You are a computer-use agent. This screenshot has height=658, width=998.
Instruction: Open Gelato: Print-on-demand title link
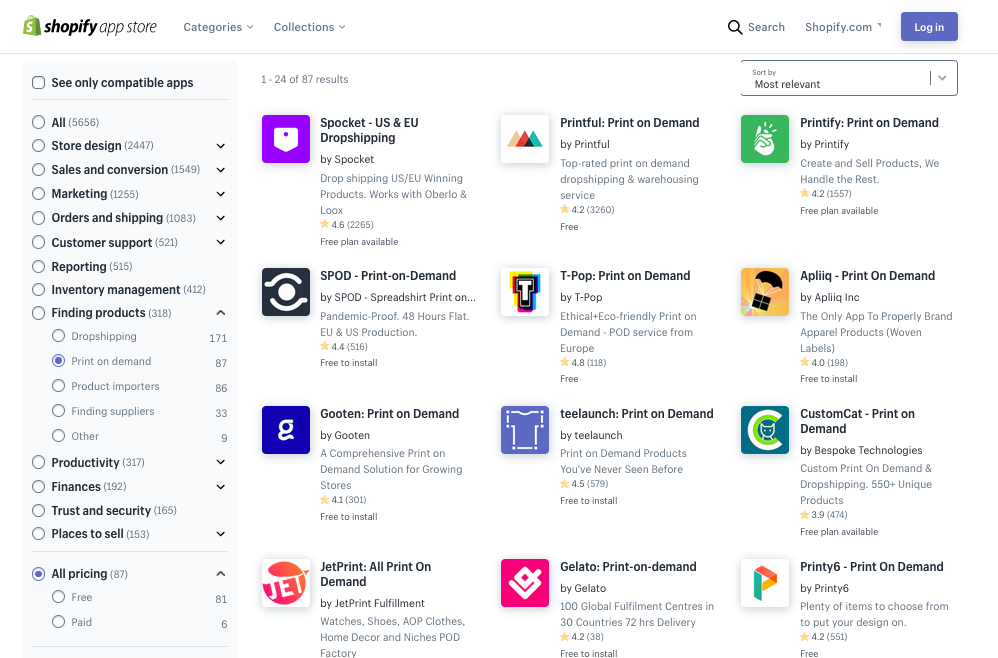tap(628, 567)
